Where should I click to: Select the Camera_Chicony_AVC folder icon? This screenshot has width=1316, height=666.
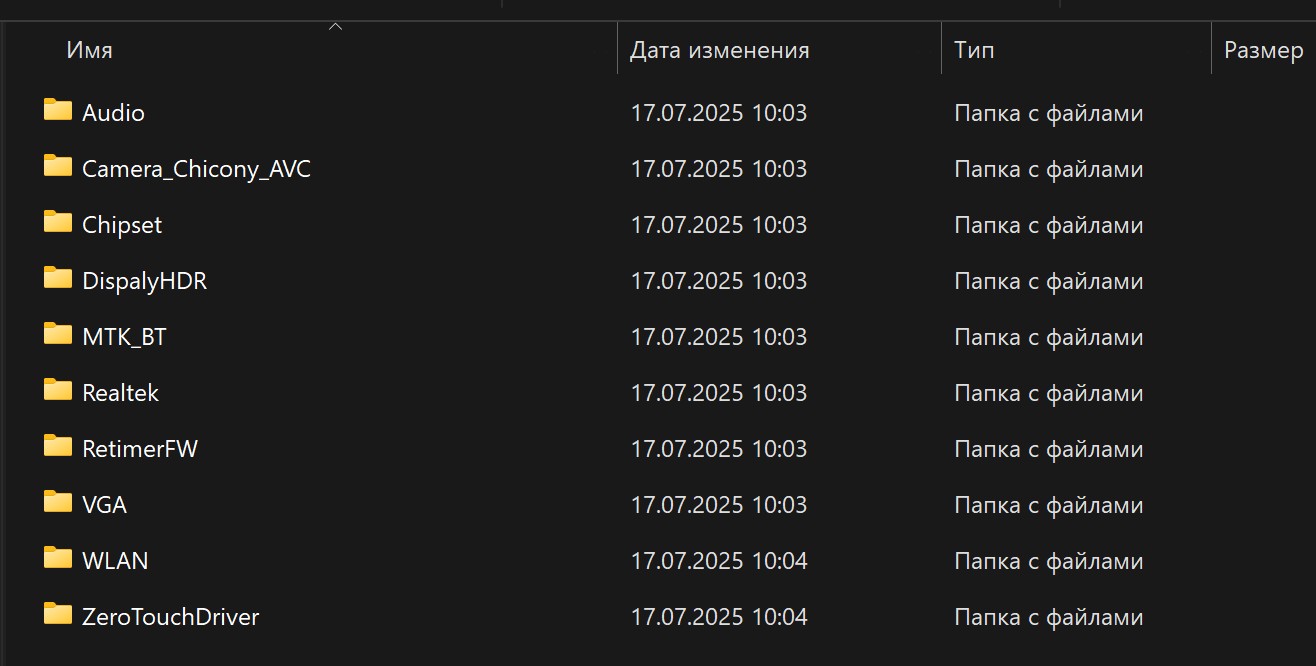coord(58,166)
